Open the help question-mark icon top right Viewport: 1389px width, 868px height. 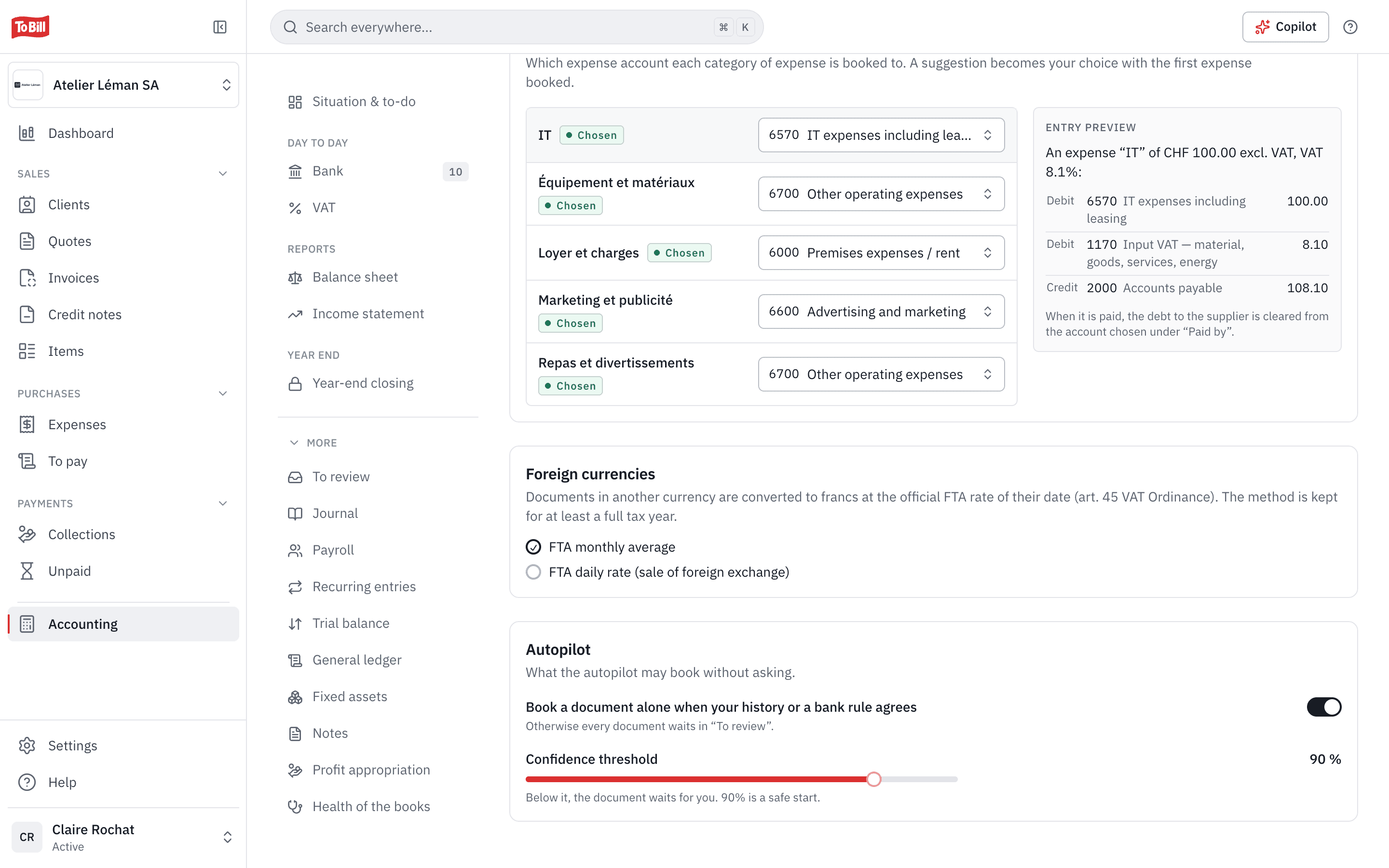point(1350,27)
